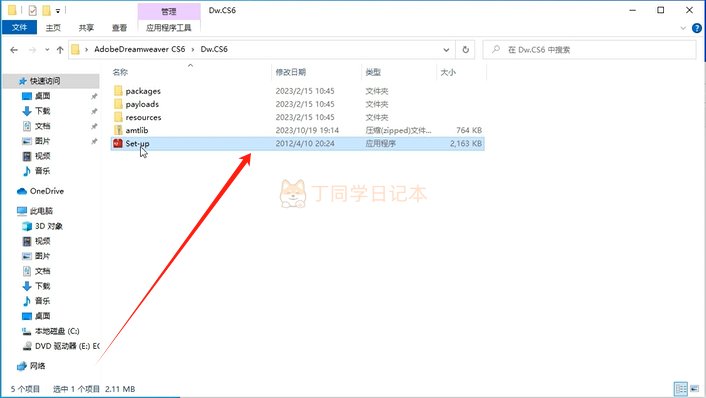Open 本地磁盘 (C:) drive

pyautogui.click(x=57, y=331)
